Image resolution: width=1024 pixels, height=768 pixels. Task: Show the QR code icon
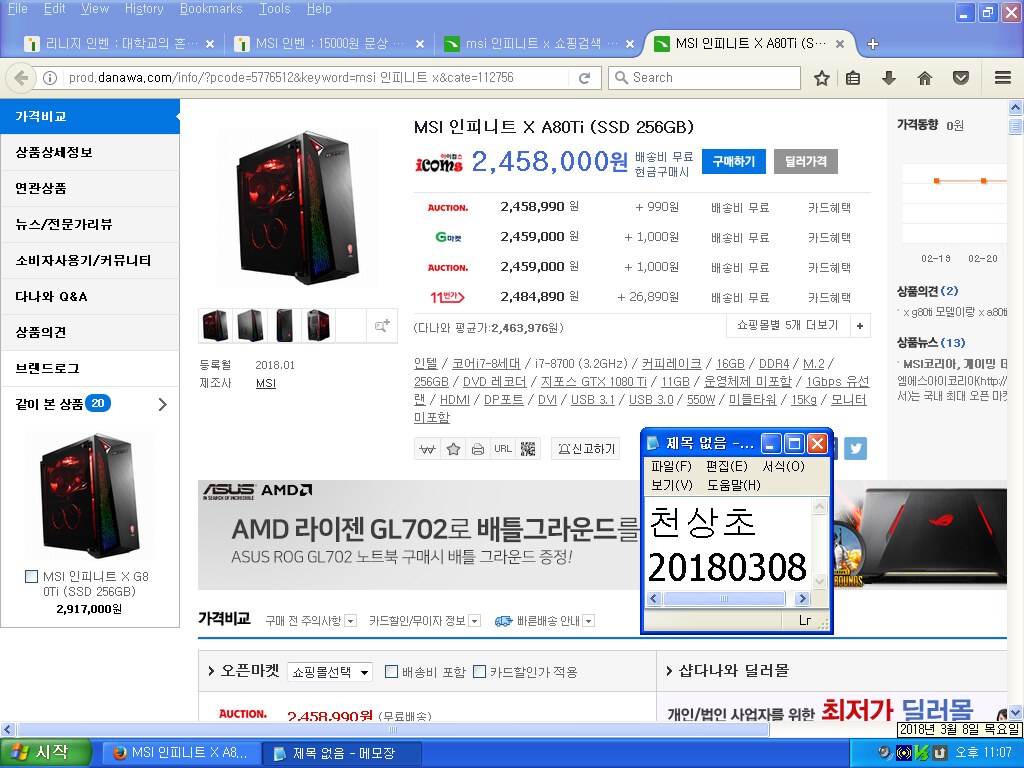(x=528, y=449)
